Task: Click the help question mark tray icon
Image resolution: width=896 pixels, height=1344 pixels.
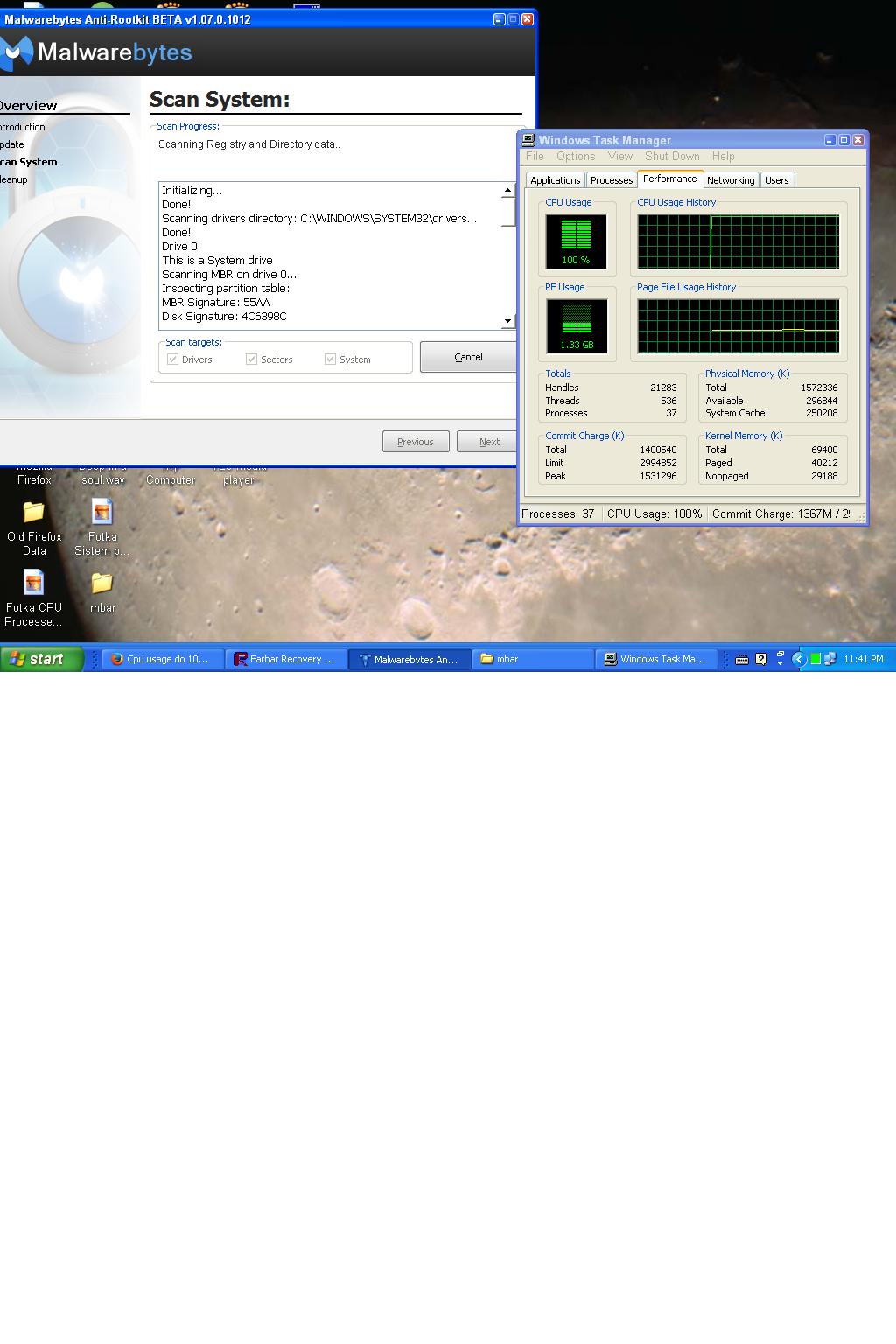Action: coord(760,660)
